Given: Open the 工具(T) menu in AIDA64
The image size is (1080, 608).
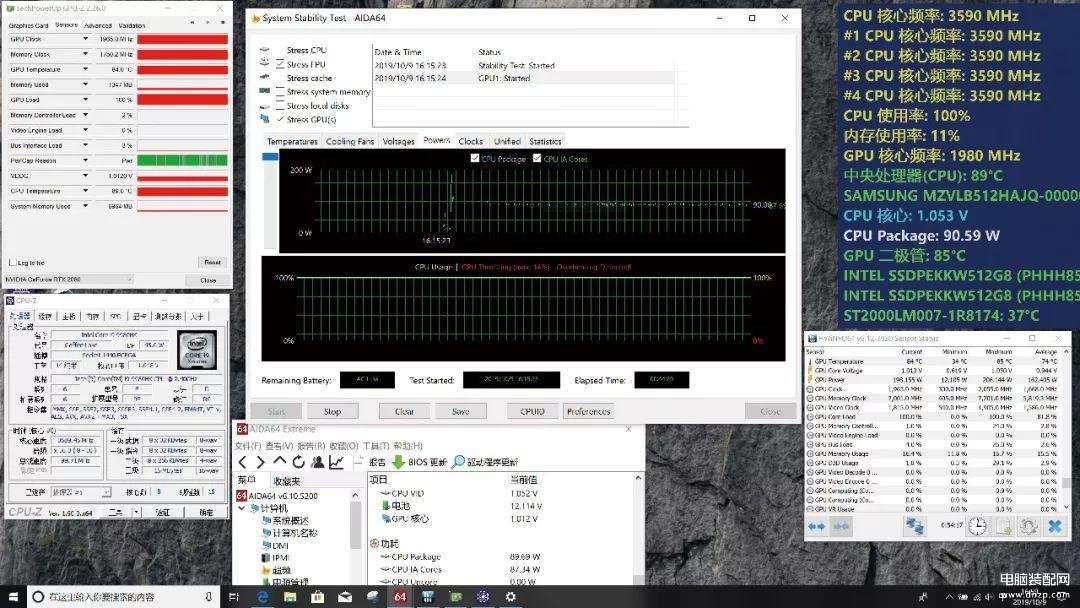Looking at the screenshot, I should [x=376, y=445].
